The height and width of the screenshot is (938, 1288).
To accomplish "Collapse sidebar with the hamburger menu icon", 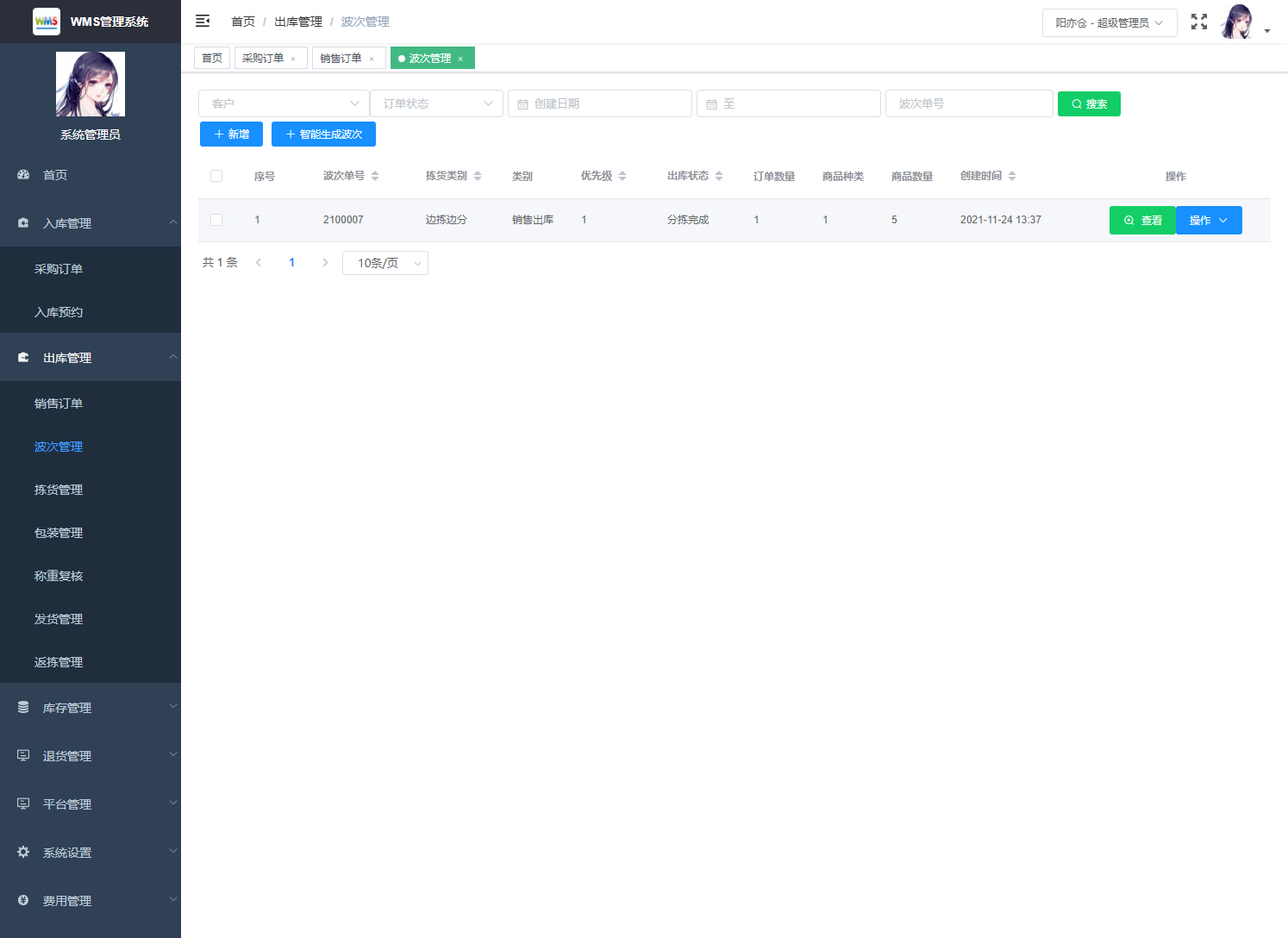I will [x=203, y=22].
